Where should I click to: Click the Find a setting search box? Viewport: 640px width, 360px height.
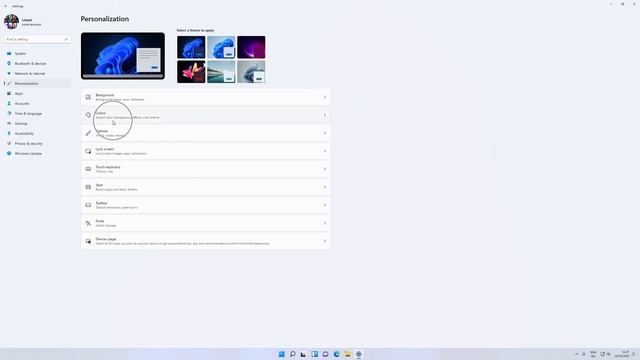click(37, 39)
